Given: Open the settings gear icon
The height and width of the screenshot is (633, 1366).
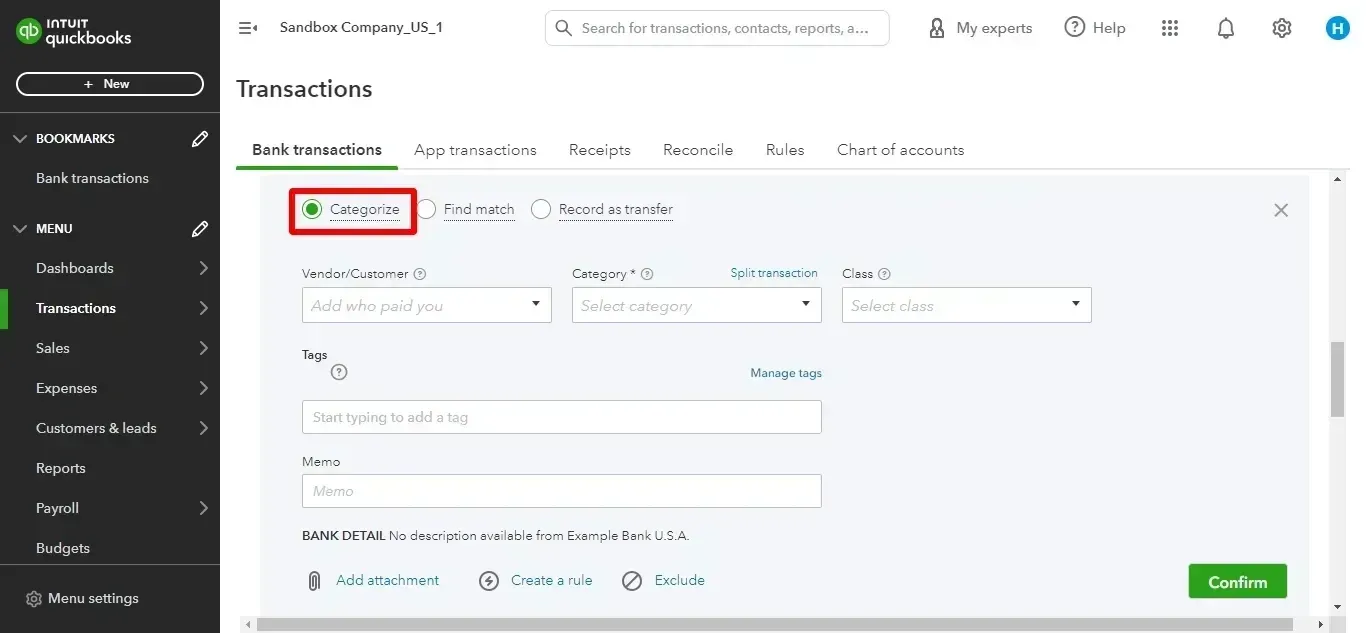Looking at the screenshot, I should tap(1282, 28).
